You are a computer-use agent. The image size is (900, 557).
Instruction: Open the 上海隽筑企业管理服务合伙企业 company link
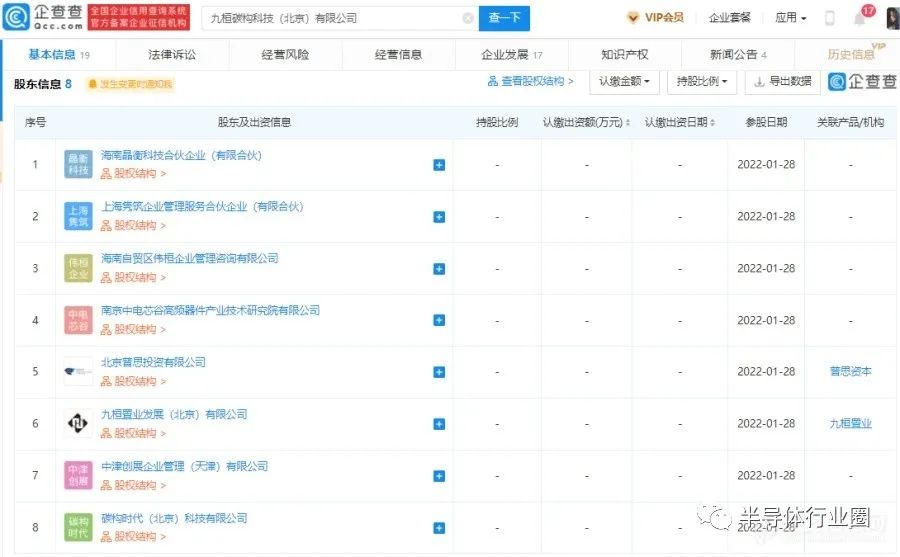pyautogui.click(x=202, y=207)
